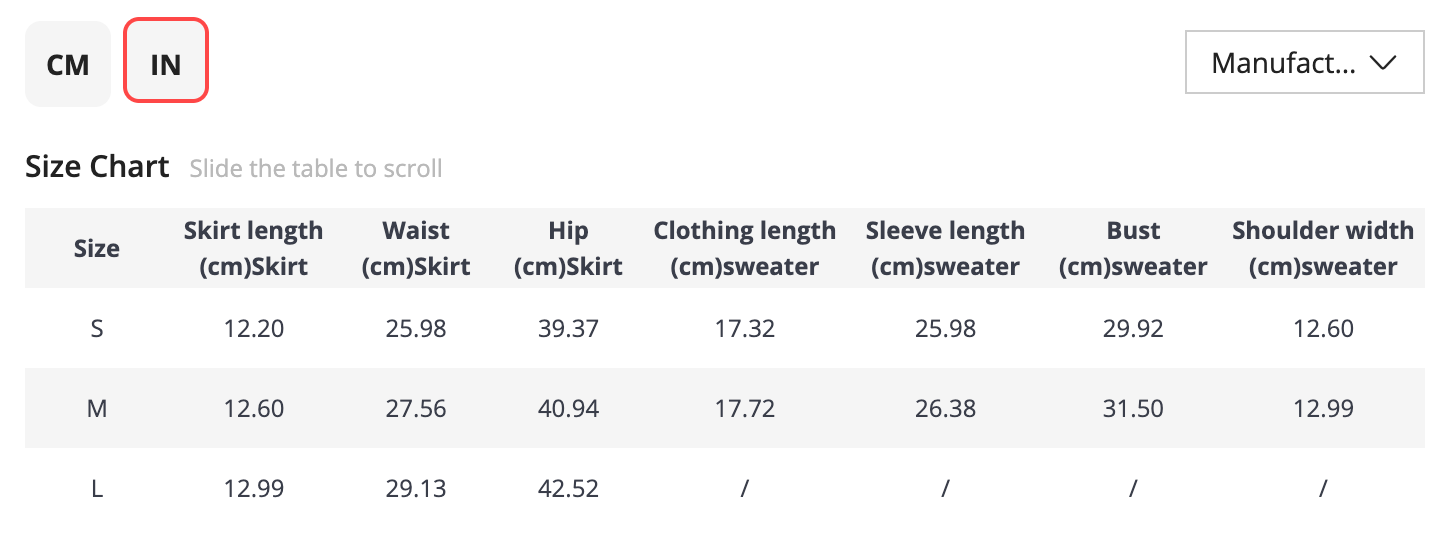Click the 29.13 waist value for L
This screenshot has height=544, width=1444.
(416, 489)
